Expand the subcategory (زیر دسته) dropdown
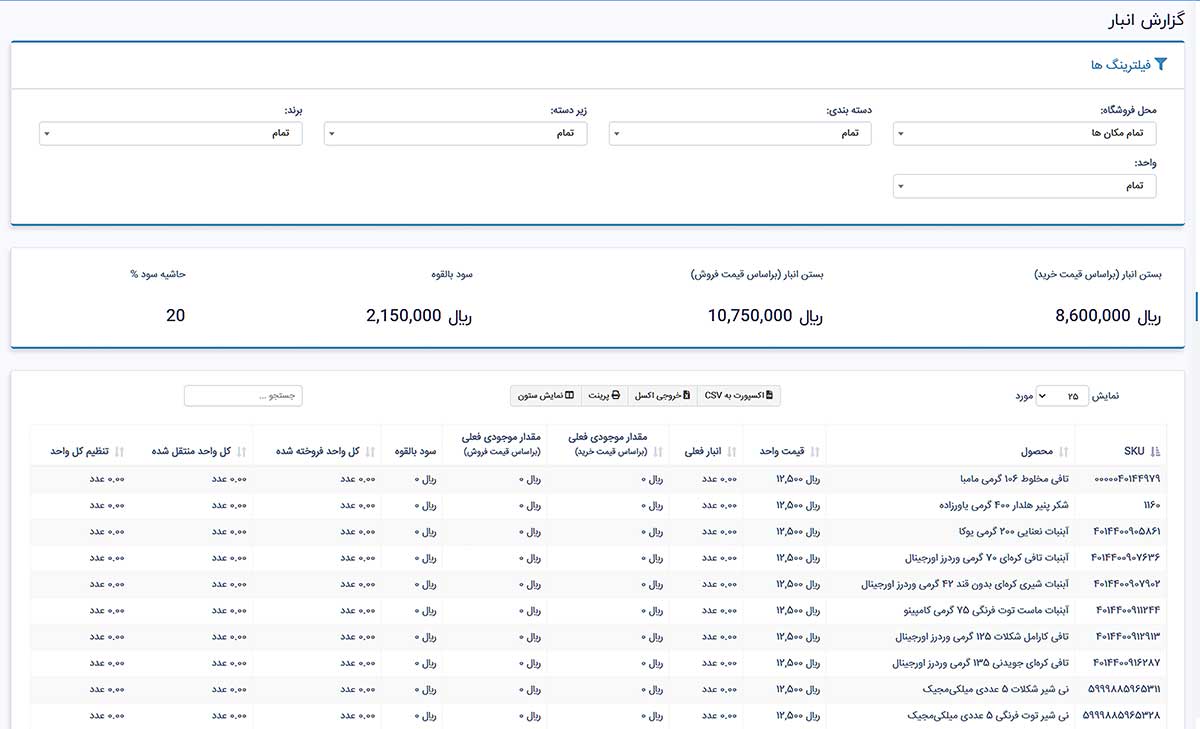 [x=455, y=133]
